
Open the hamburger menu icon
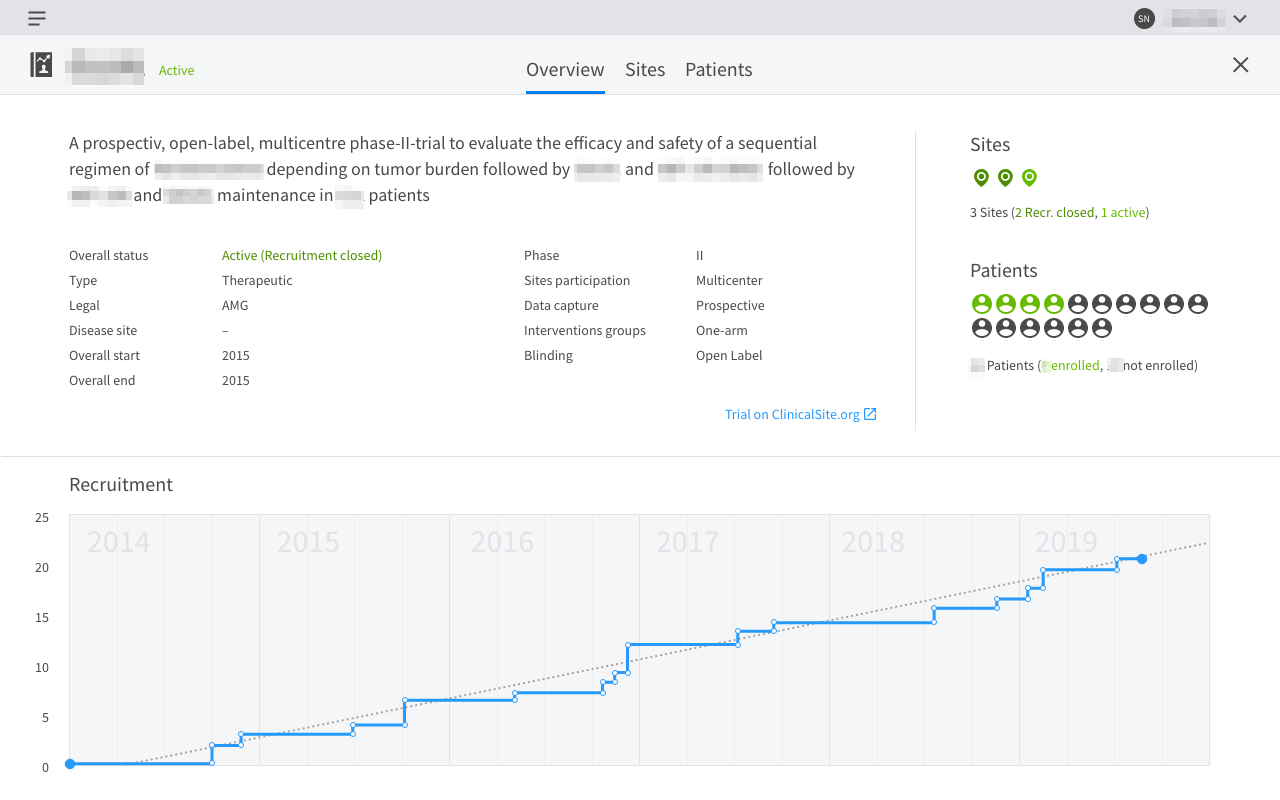(37, 18)
